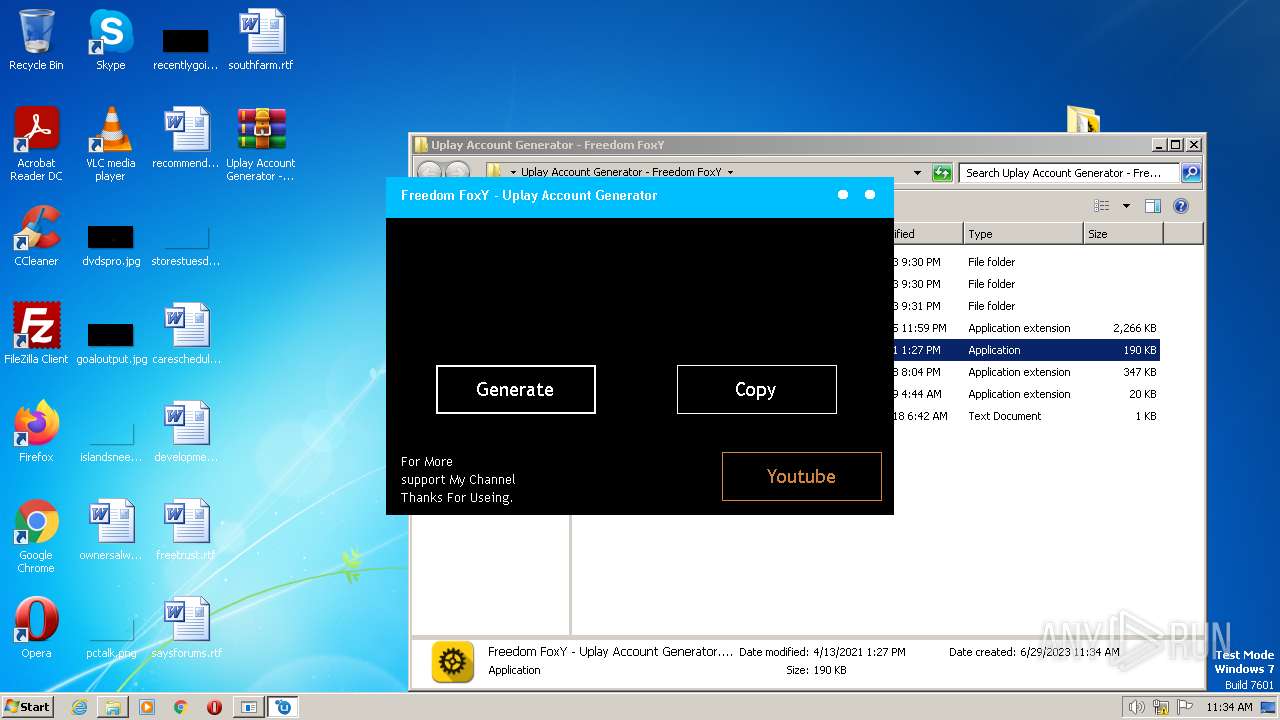
Task: Click the volume tray icon
Action: pyautogui.click(x=1136, y=707)
